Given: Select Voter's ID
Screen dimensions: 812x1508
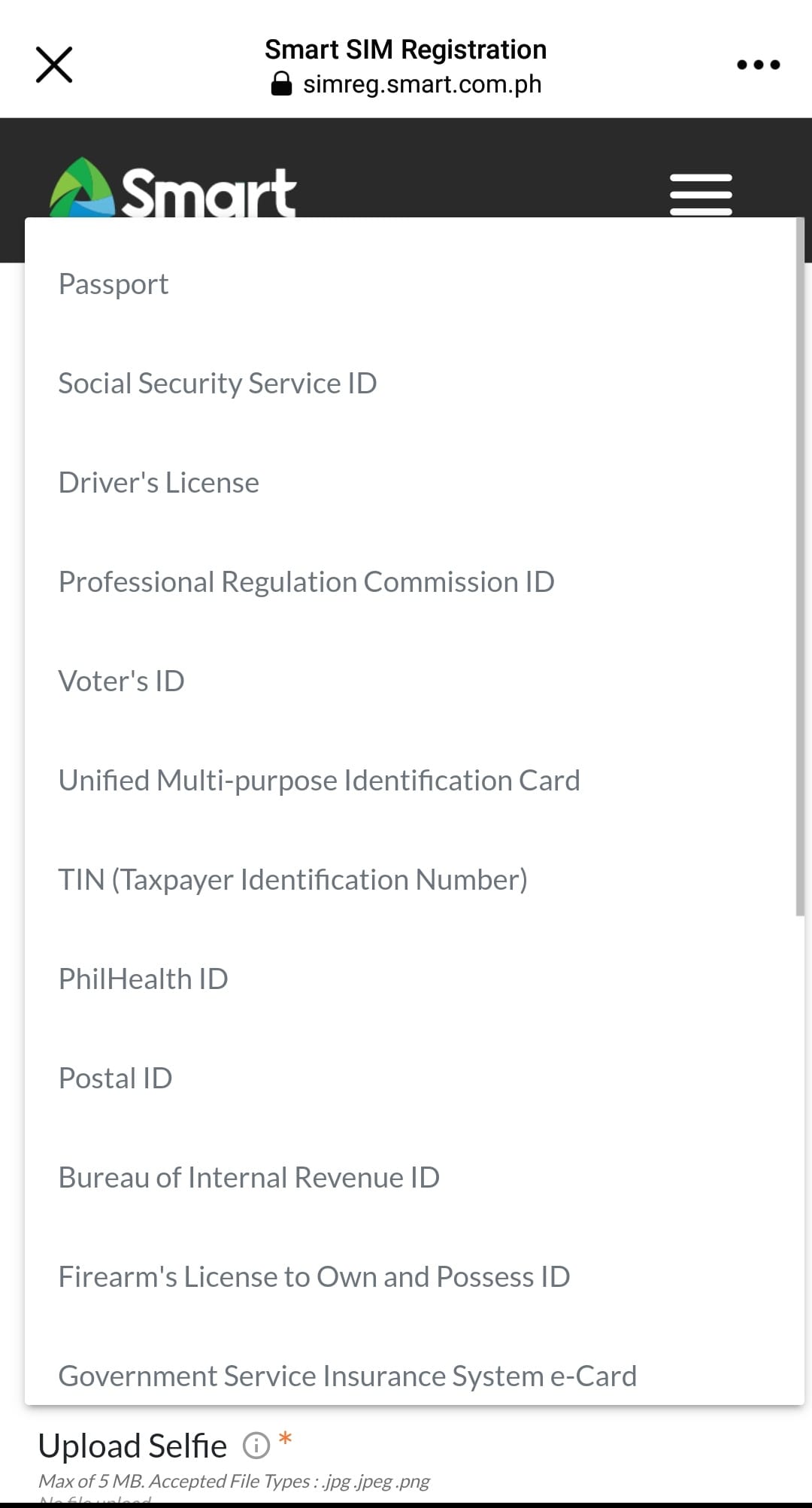Looking at the screenshot, I should coord(121,681).
